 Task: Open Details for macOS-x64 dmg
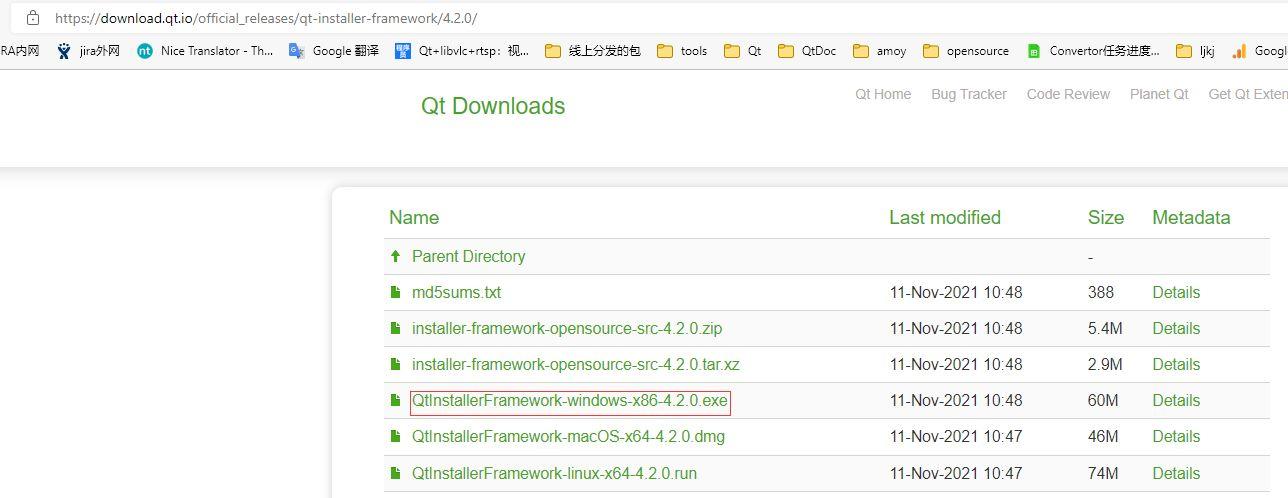(x=1176, y=437)
